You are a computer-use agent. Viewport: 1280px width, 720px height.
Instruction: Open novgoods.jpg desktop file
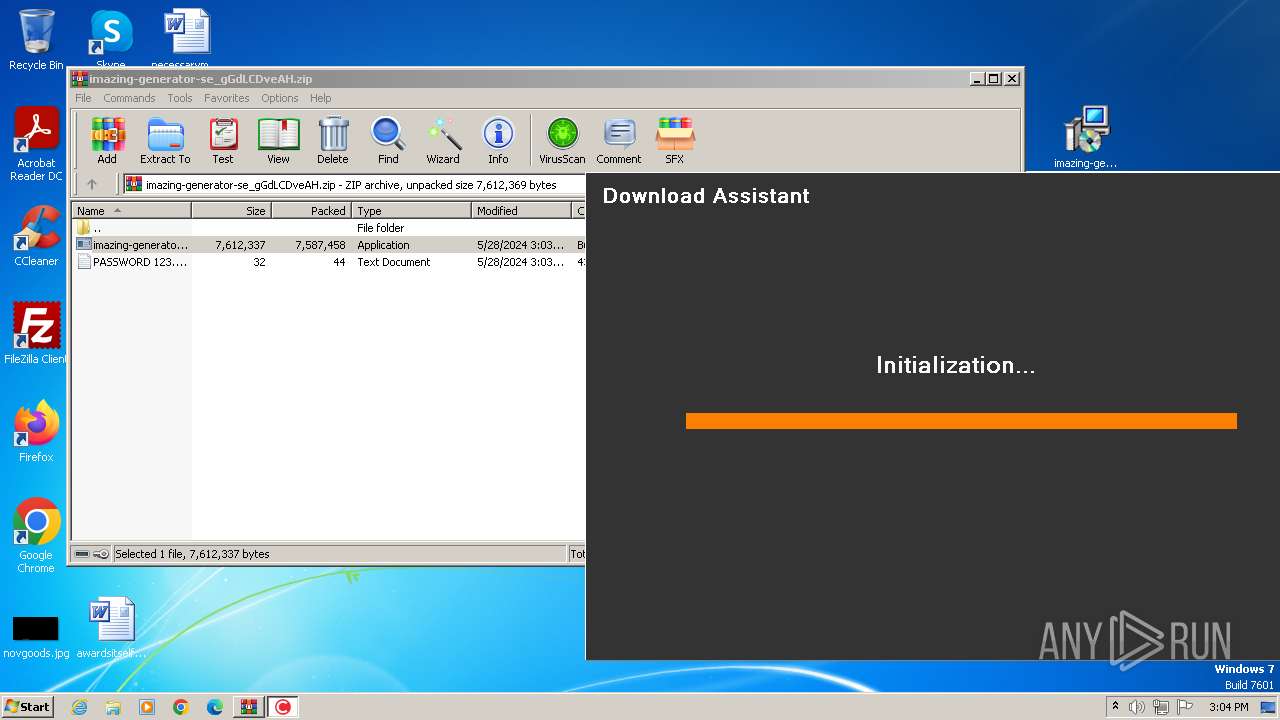pyautogui.click(x=36, y=636)
